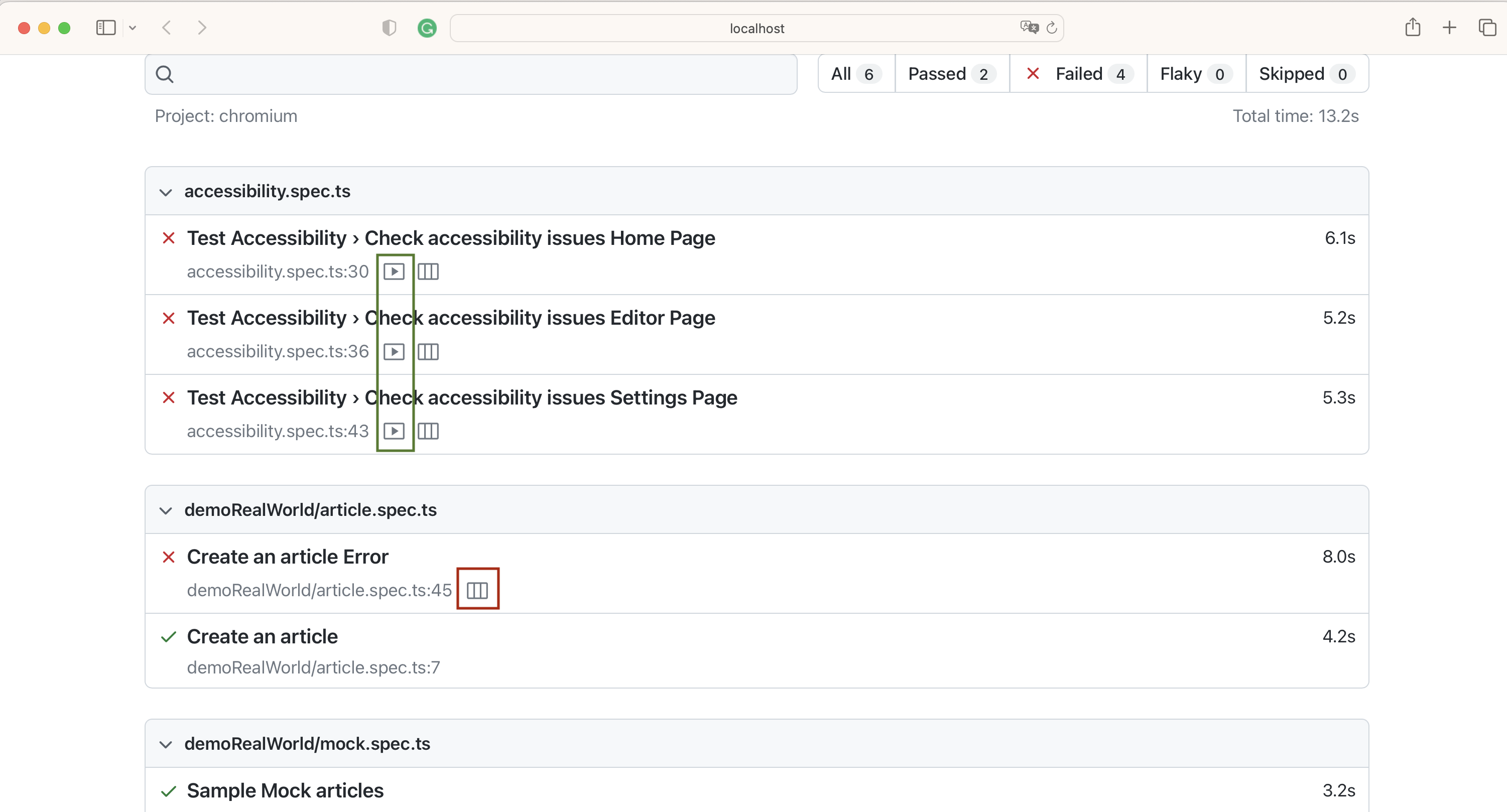Click the play icon beside accessibility.spec.ts:43
Image resolution: width=1507 pixels, height=812 pixels.
pos(395,431)
